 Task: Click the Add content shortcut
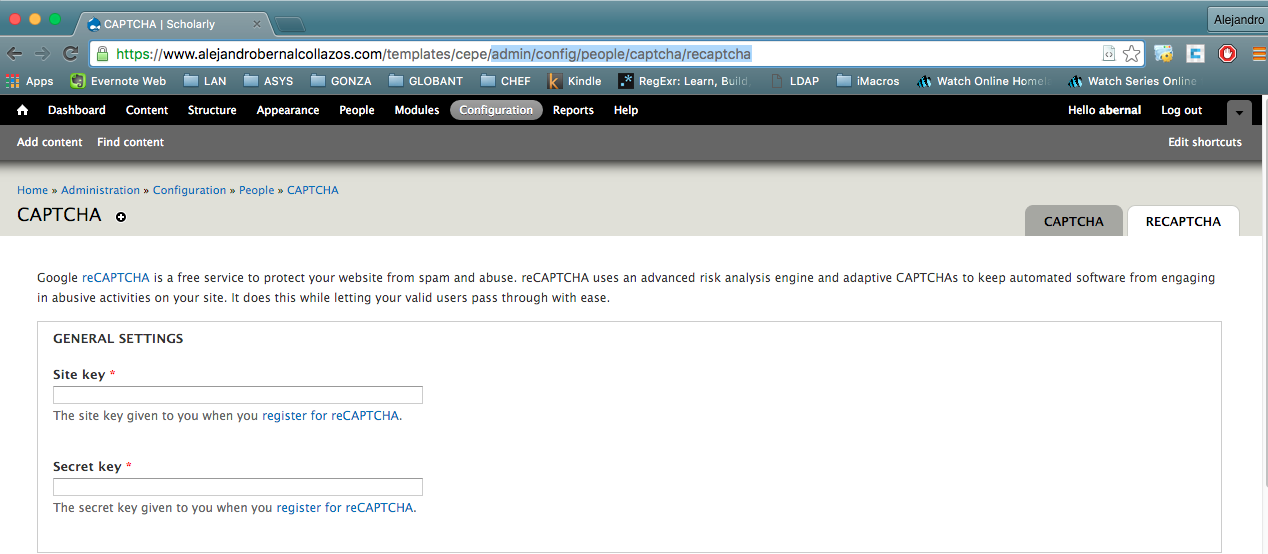point(50,142)
